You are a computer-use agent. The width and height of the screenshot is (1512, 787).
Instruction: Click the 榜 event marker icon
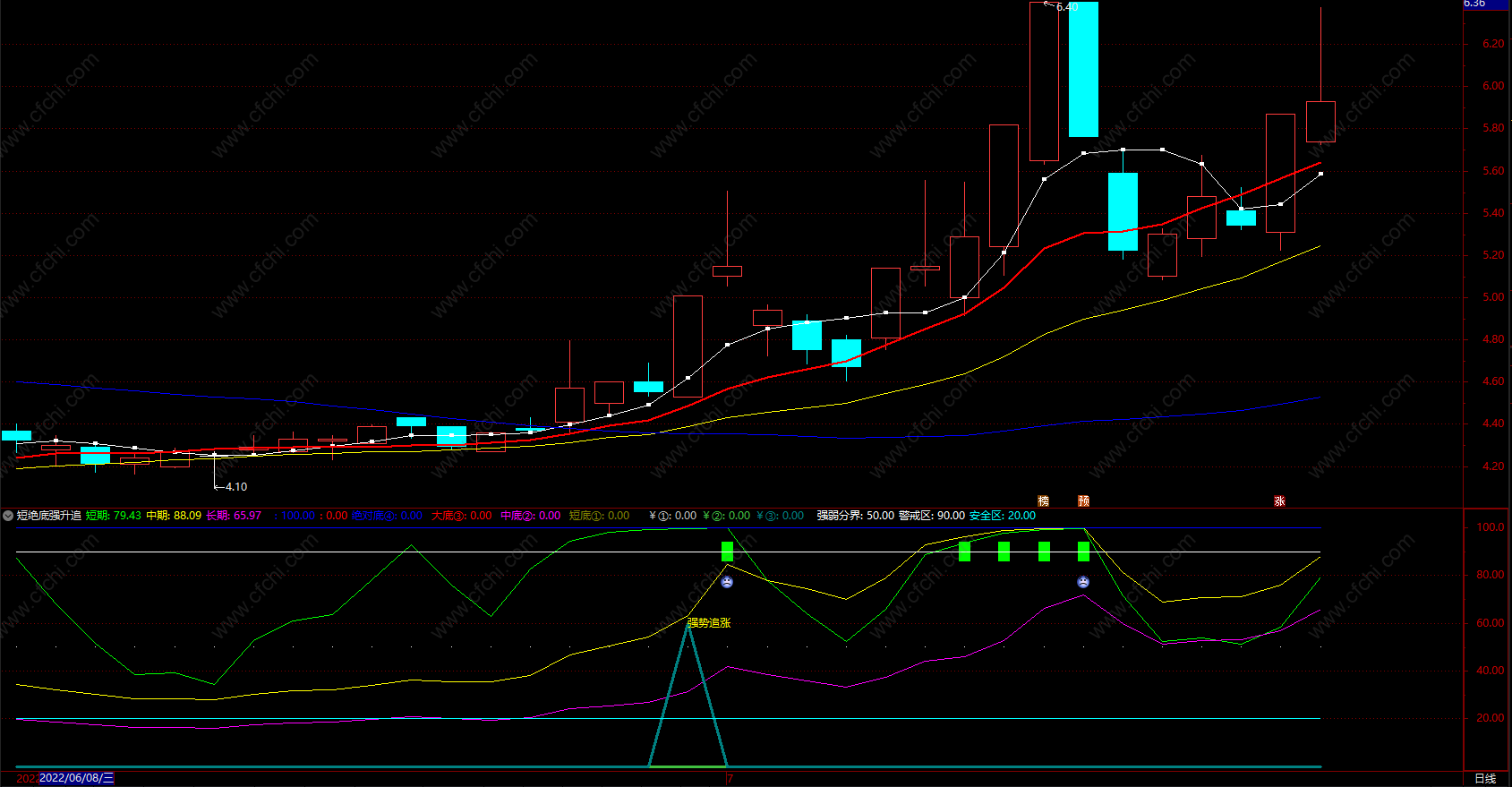tap(1043, 501)
